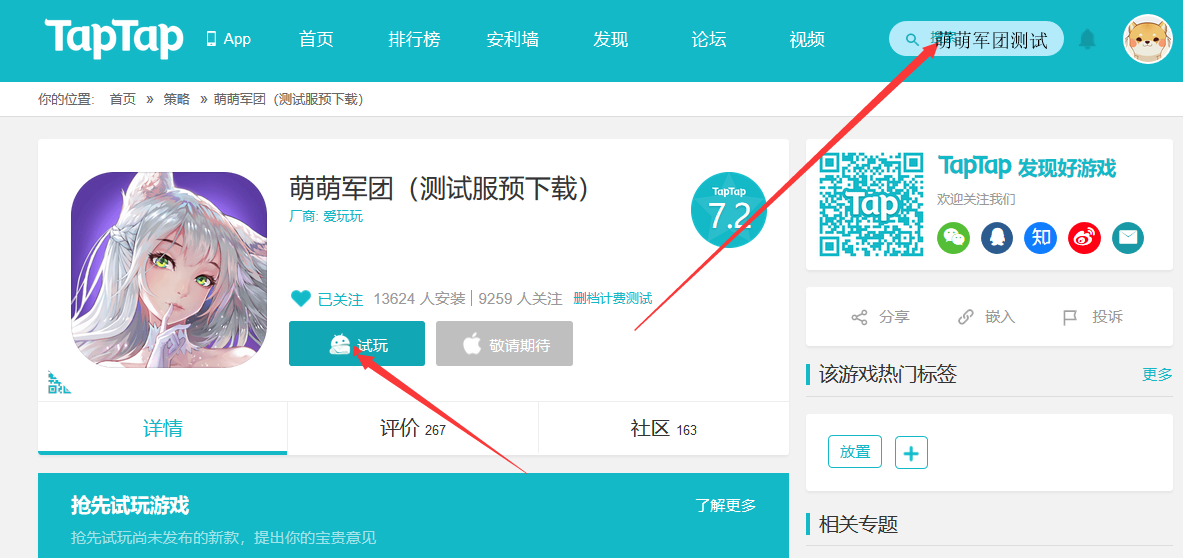The height and width of the screenshot is (558, 1183).
Task: Open notifications bell icon
Action: tap(1087, 39)
